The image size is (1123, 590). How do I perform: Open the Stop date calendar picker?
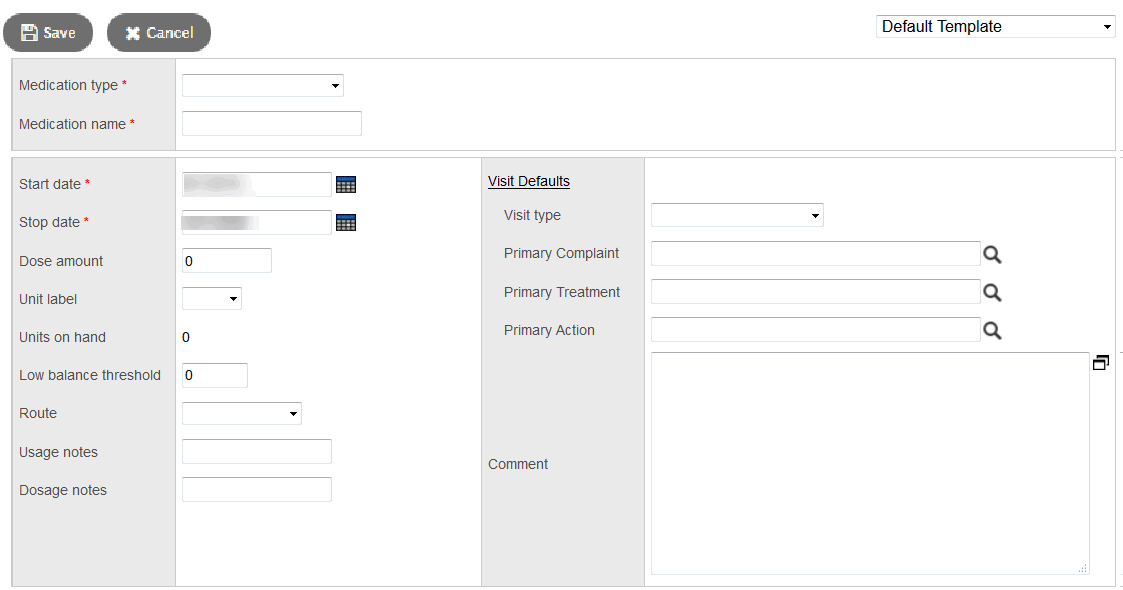346,222
